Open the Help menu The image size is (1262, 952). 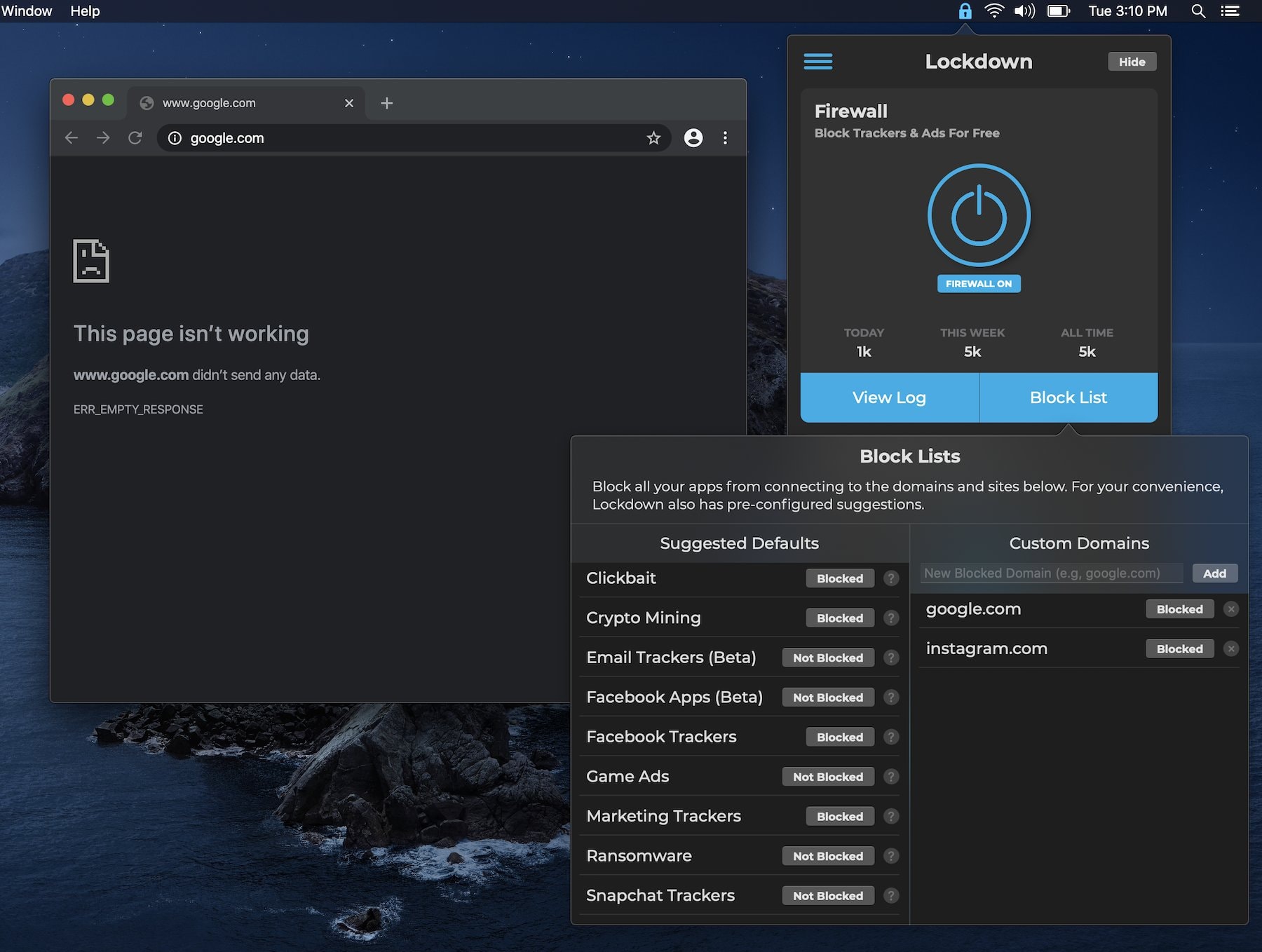click(x=85, y=11)
